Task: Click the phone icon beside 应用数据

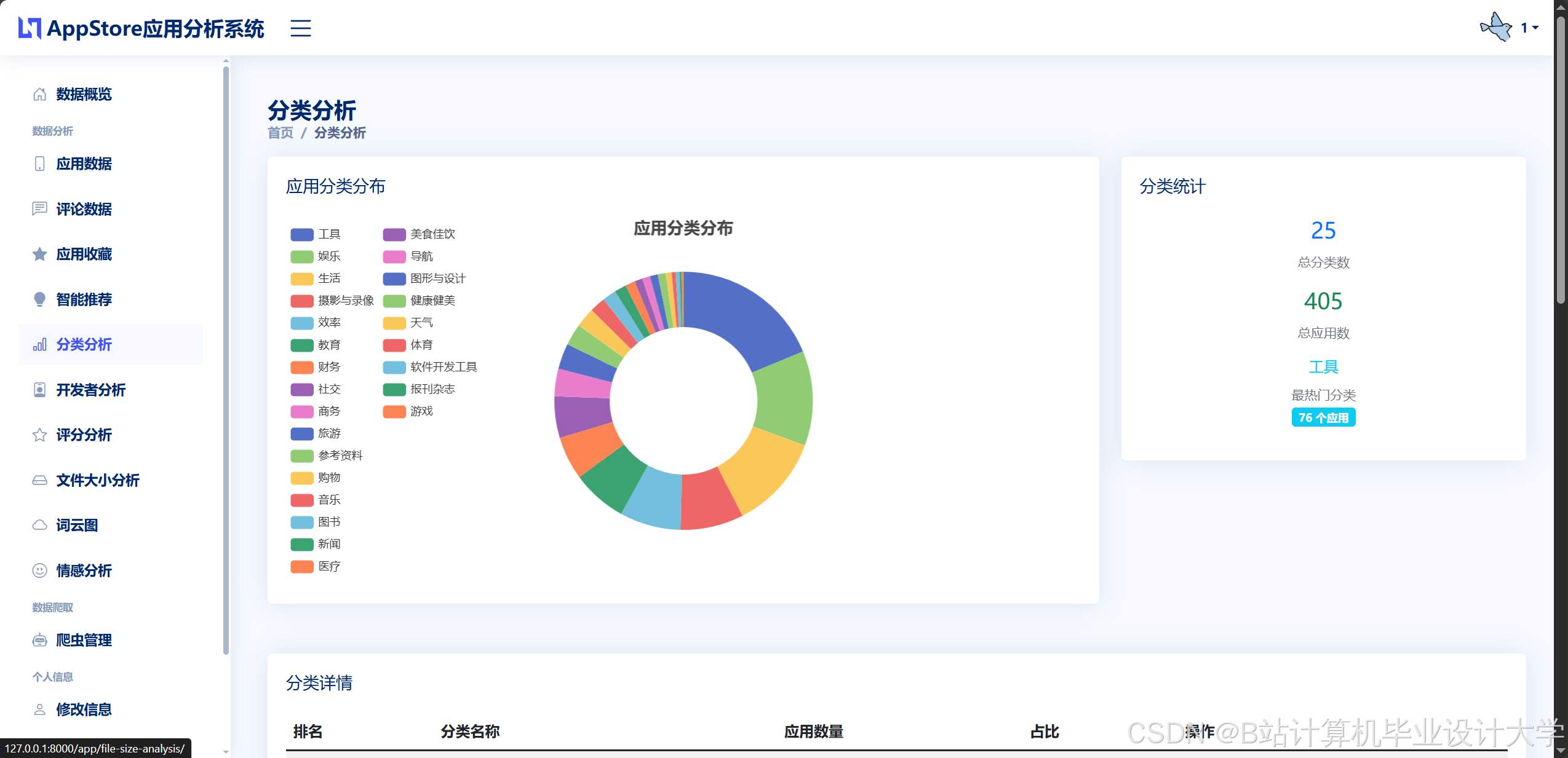Action: click(x=39, y=164)
